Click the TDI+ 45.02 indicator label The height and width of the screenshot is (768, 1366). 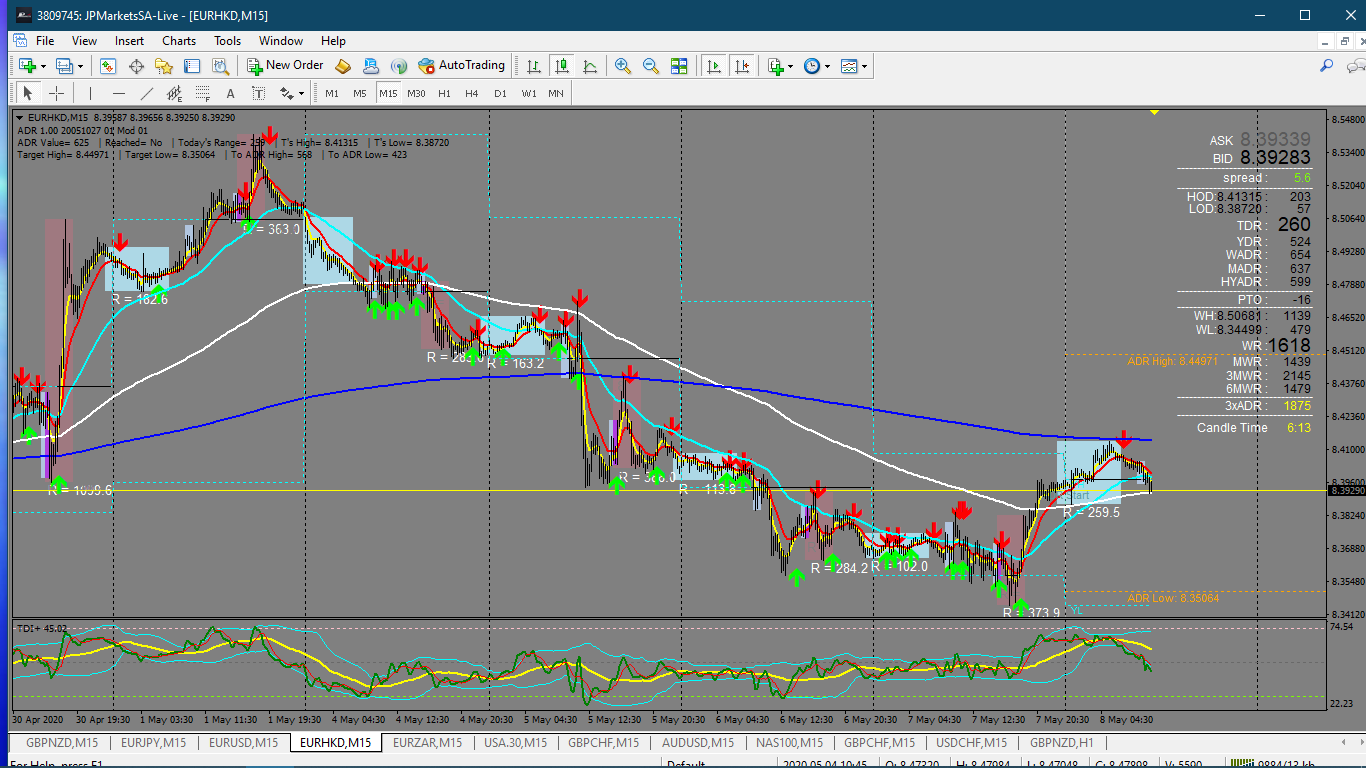42,628
